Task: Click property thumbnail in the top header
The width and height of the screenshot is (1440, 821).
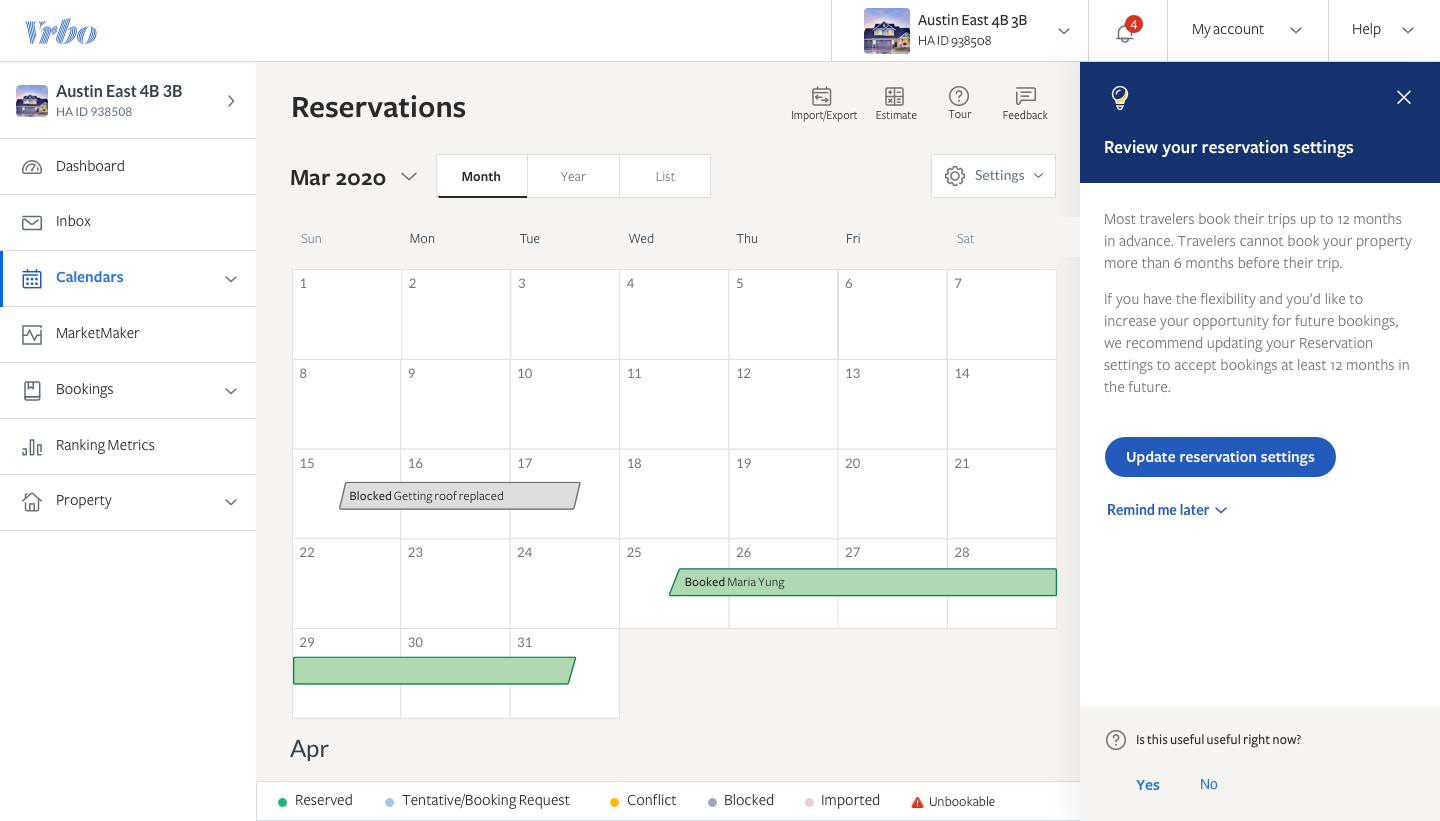Action: (x=887, y=31)
